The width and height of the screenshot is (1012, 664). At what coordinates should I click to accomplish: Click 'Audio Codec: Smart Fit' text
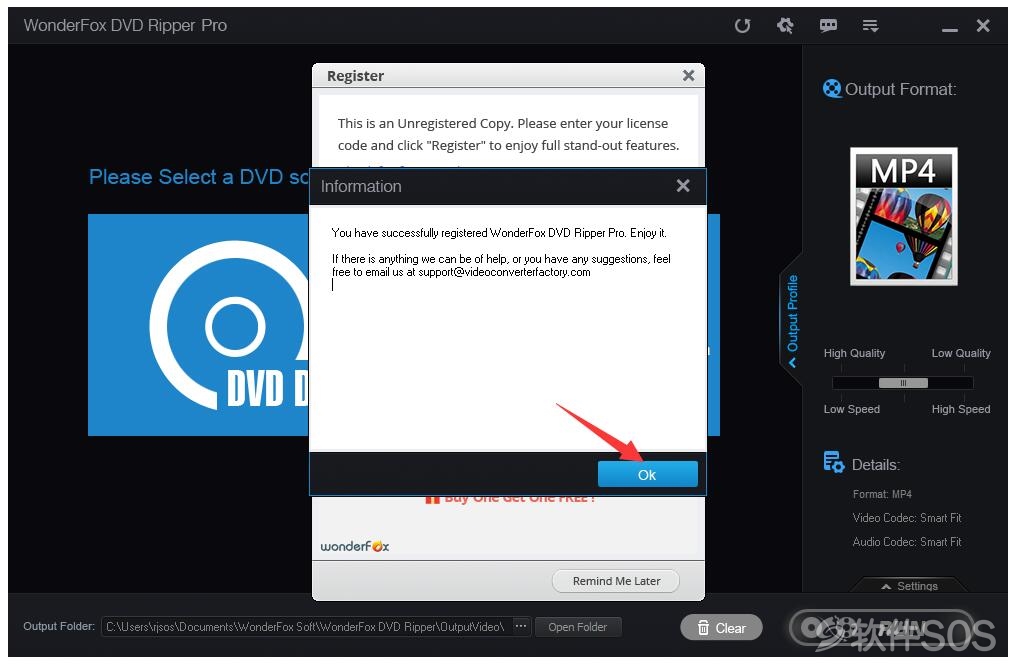(x=907, y=541)
